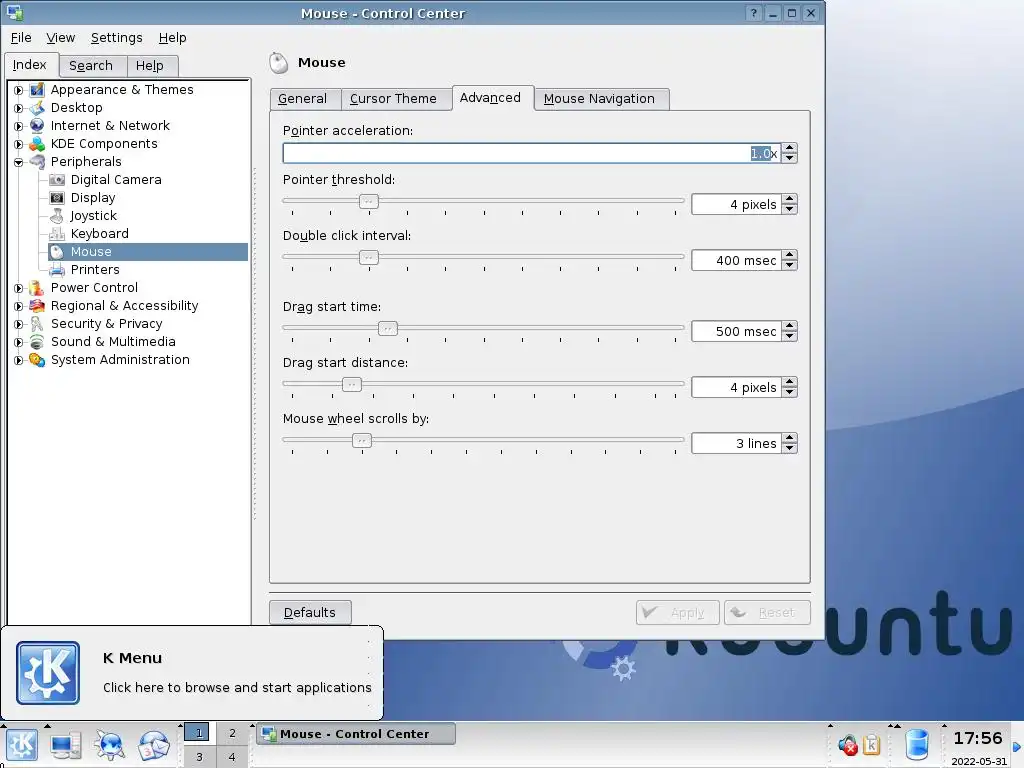Click the Keyboard icon in tree

57,234
